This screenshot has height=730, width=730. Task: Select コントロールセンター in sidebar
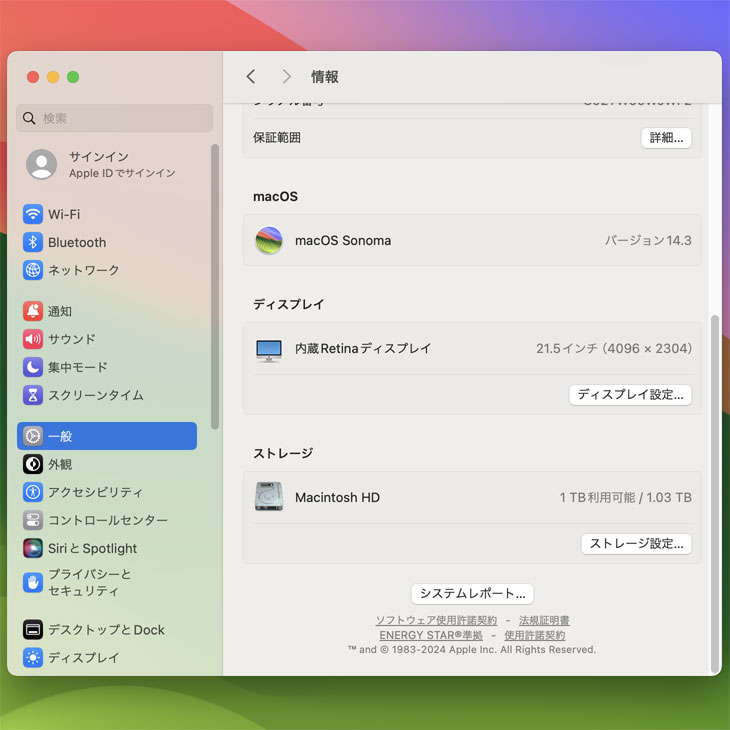pyautogui.click(x=107, y=520)
